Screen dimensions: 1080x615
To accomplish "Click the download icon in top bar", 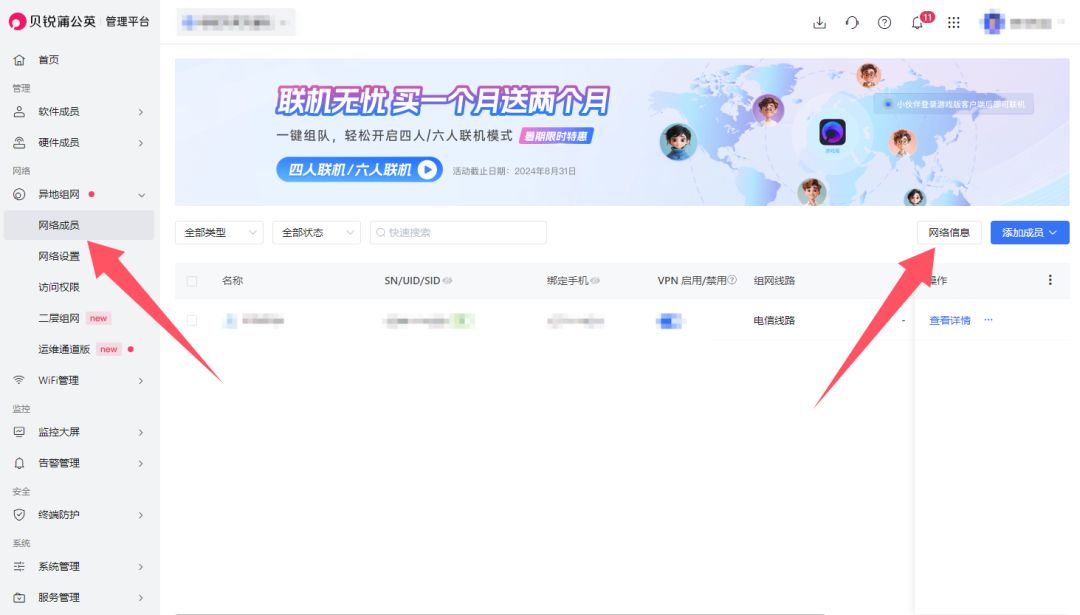I will click(819, 23).
